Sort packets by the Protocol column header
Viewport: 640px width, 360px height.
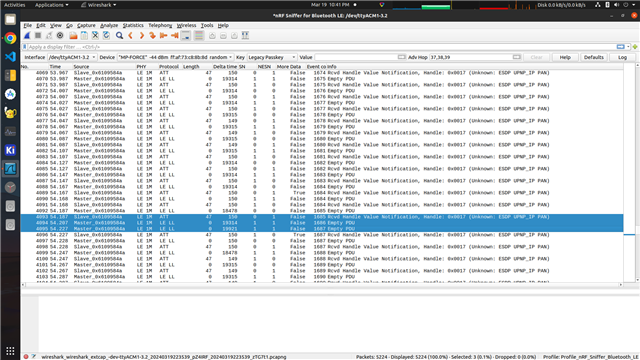coord(169,67)
